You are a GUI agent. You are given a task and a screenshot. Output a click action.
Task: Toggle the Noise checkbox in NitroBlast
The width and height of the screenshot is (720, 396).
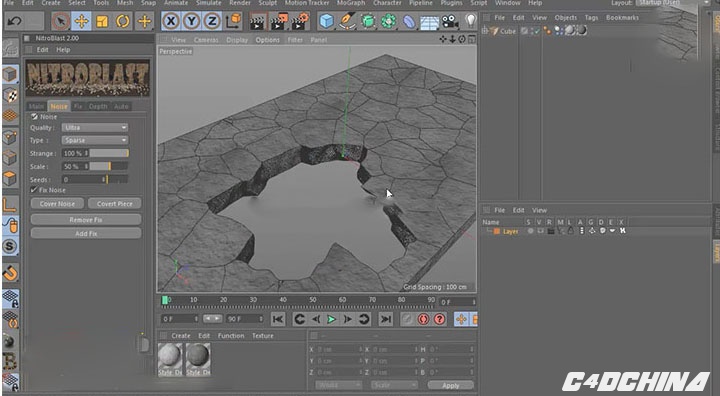tap(34, 117)
